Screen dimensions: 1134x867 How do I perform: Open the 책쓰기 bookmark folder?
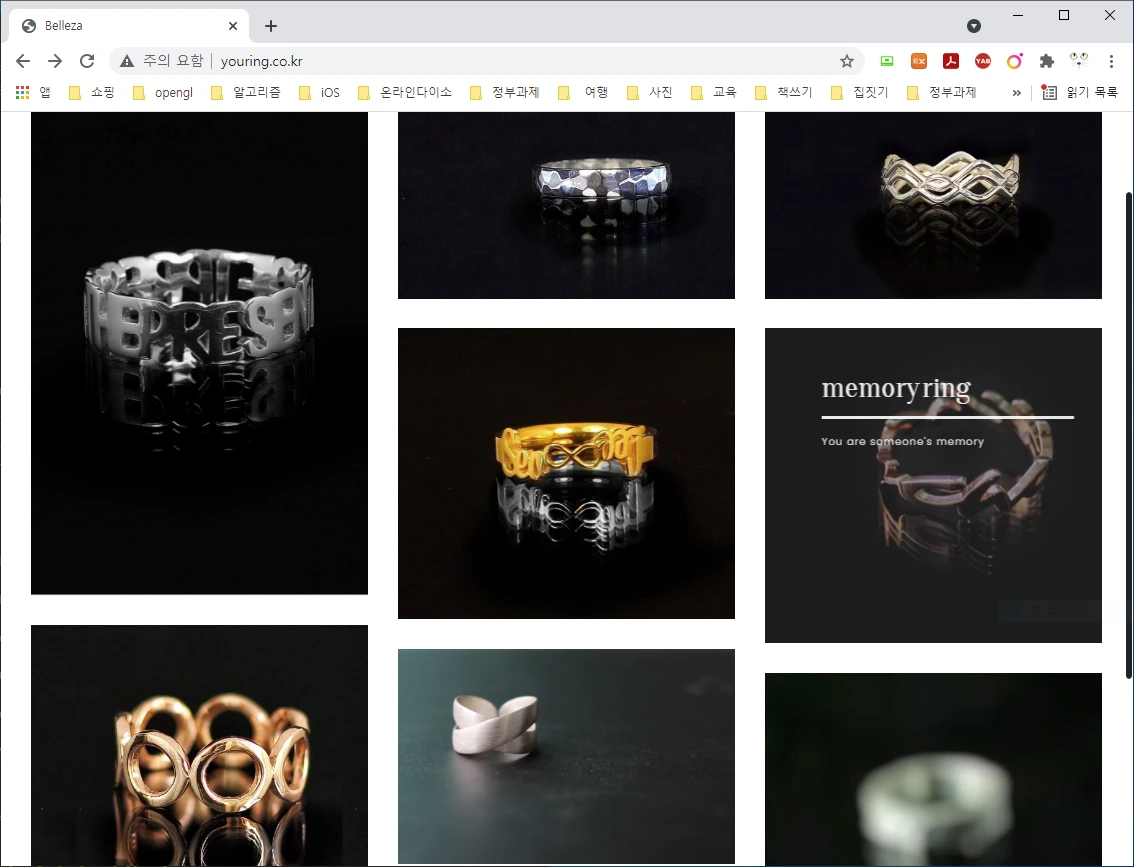784,93
